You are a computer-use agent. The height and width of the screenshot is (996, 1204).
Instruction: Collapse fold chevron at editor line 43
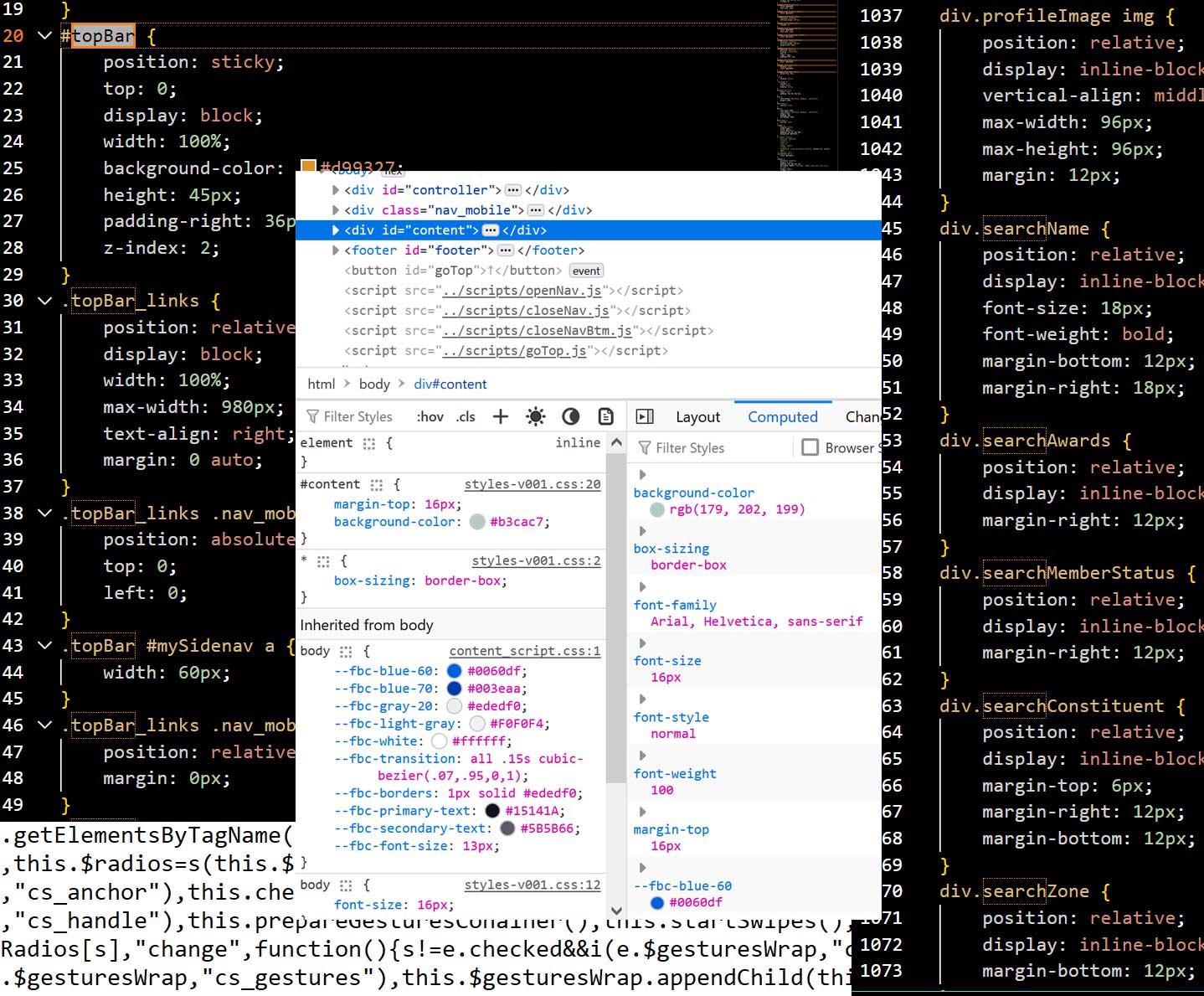pos(45,646)
